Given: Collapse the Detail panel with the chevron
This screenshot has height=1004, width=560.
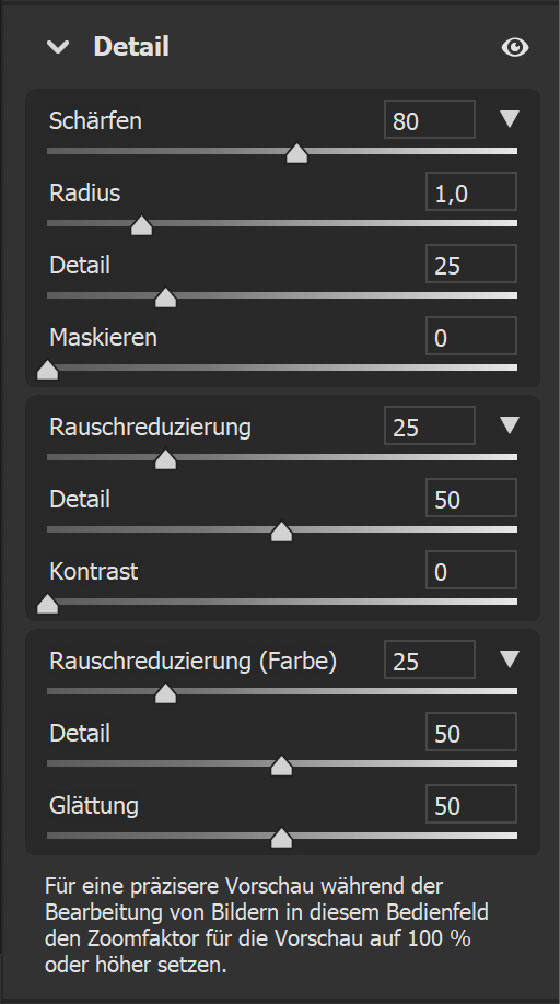Looking at the screenshot, I should 58,47.
